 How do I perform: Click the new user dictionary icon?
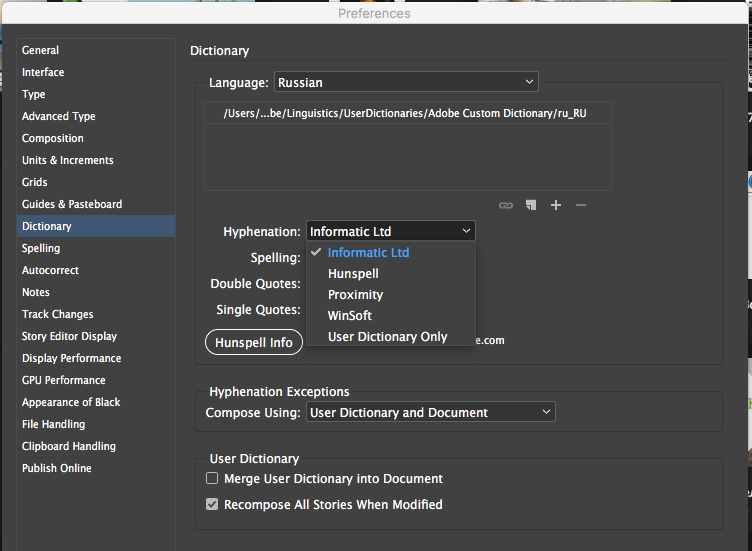pyautogui.click(x=531, y=205)
